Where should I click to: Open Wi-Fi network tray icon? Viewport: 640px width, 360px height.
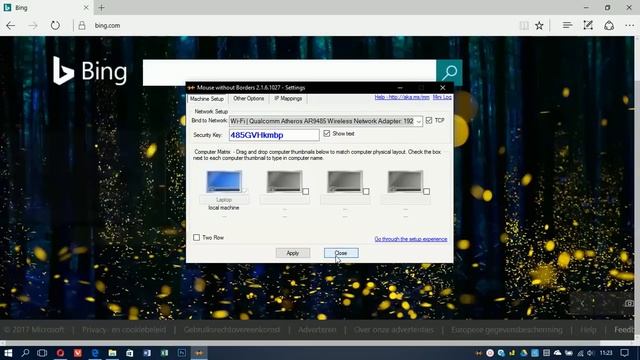pos(580,353)
